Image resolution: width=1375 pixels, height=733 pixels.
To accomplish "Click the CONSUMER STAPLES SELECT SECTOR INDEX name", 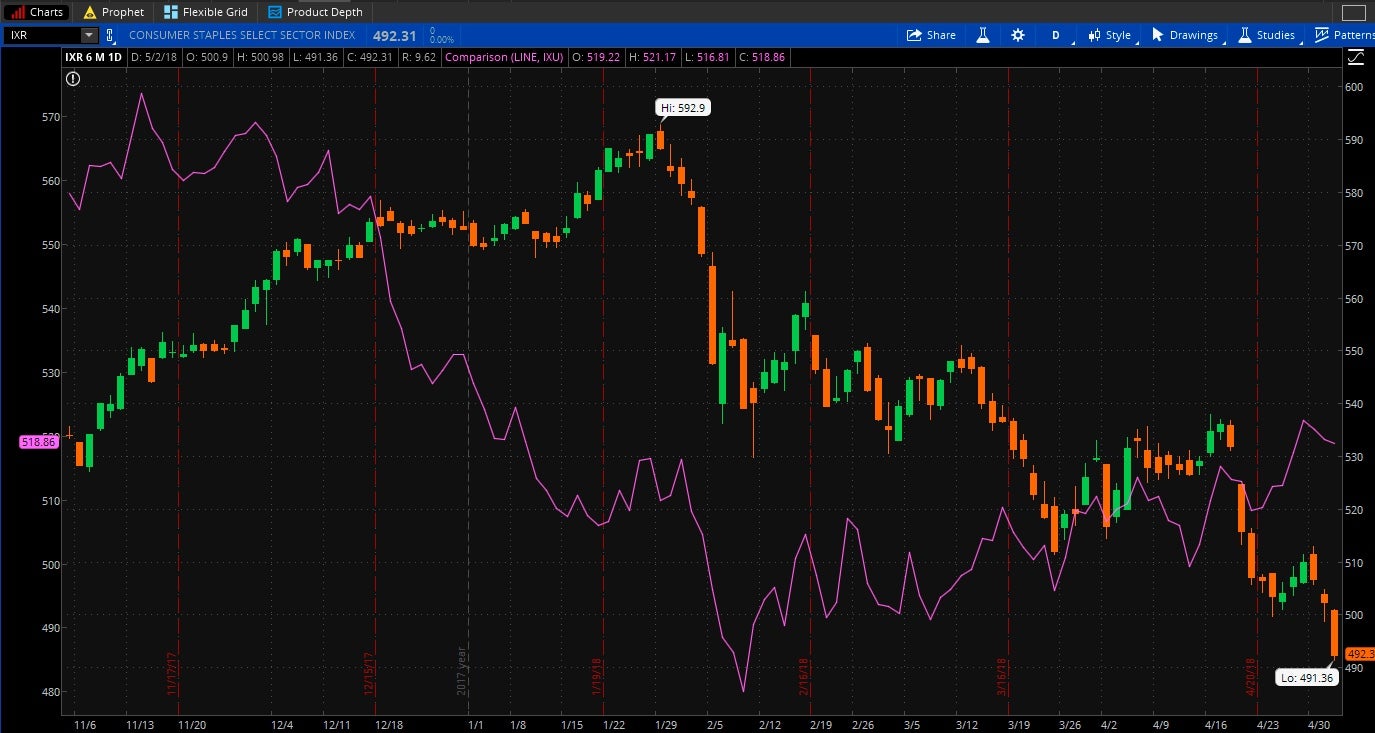I will [242, 35].
